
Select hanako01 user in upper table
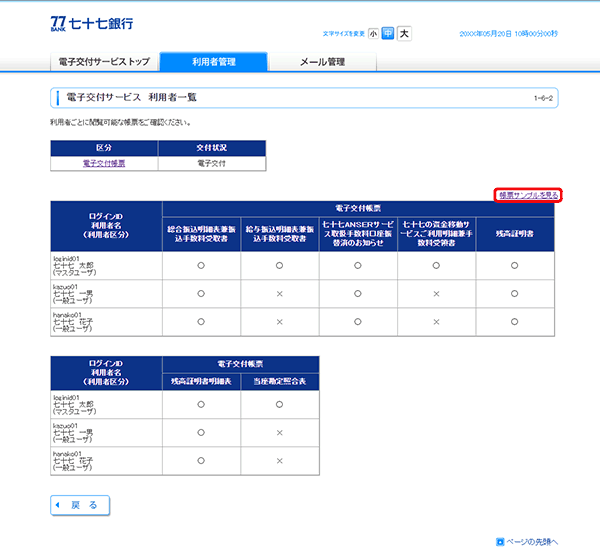[106, 322]
